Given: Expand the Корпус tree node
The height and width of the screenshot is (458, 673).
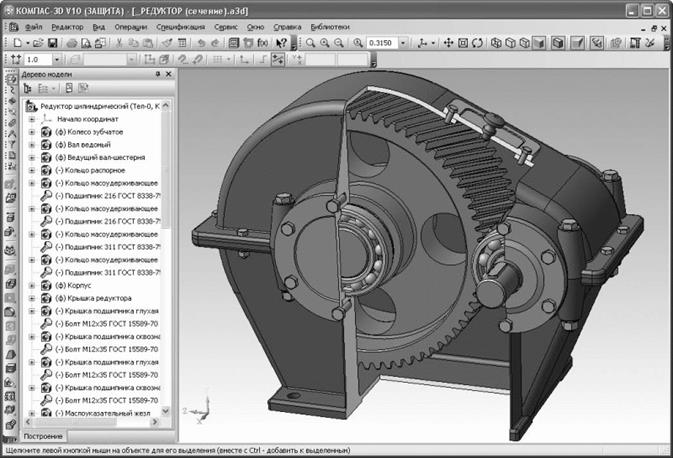Looking at the screenshot, I should click(32, 285).
